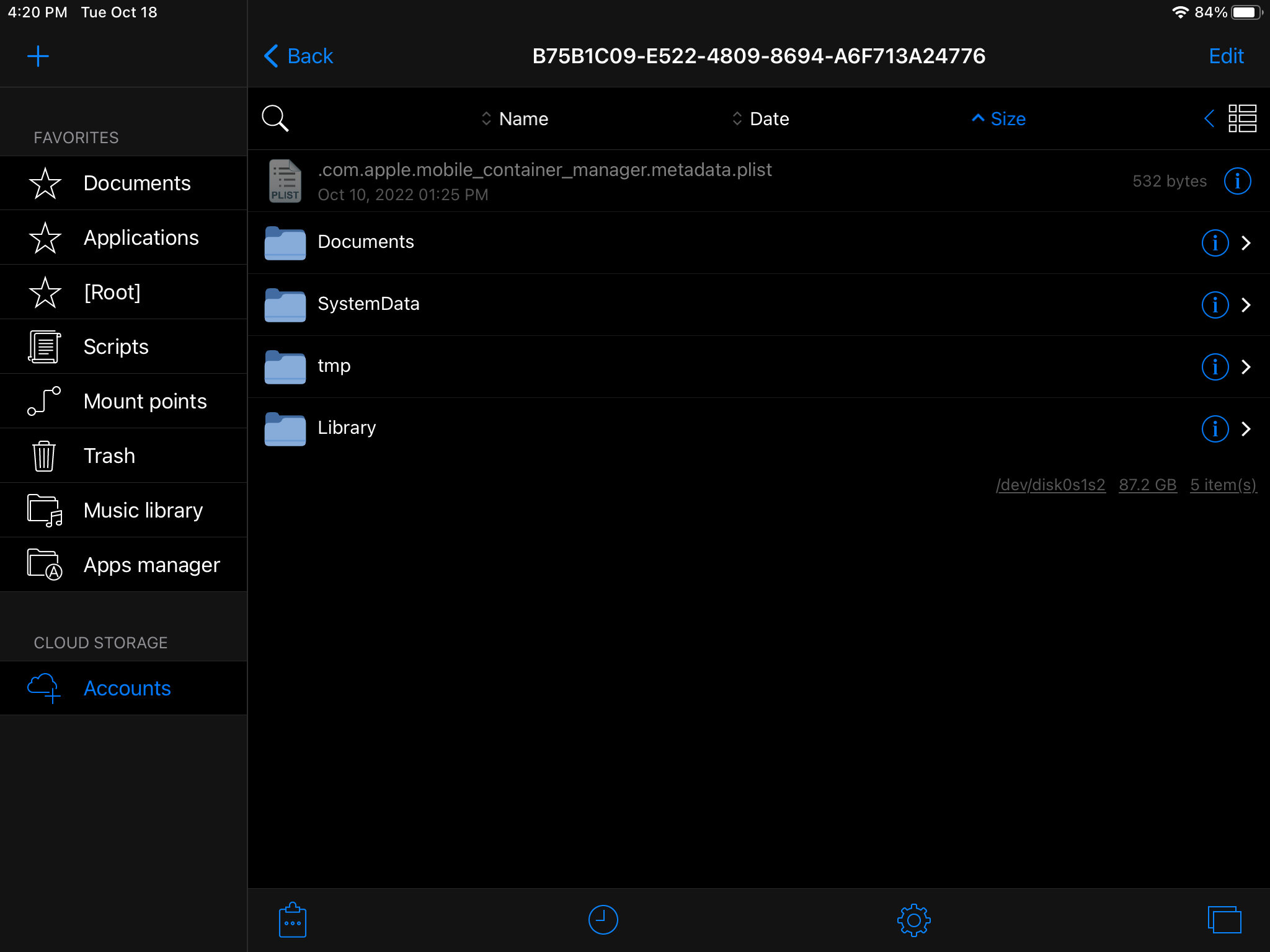
Task: Go Back to previous folder
Action: [299, 56]
